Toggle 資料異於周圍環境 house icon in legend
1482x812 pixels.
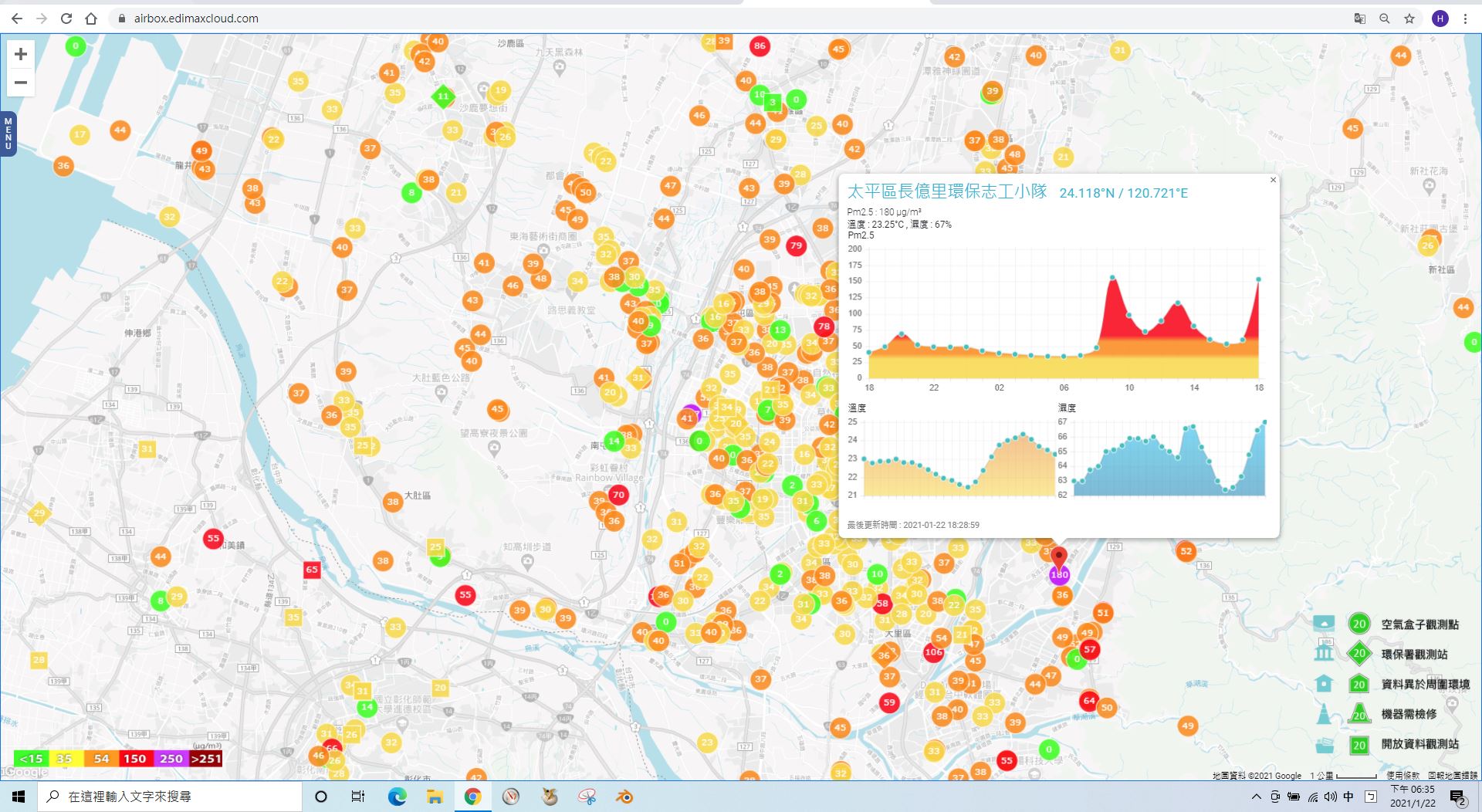click(1324, 683)
